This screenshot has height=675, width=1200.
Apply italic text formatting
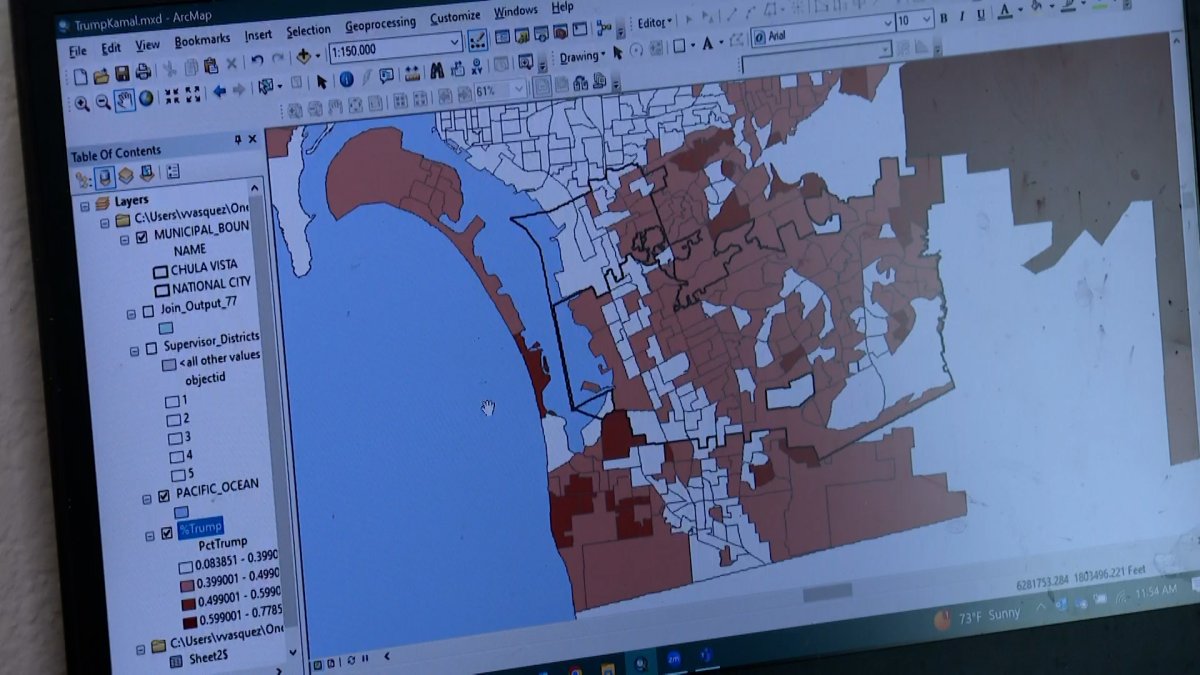point(962,17)
